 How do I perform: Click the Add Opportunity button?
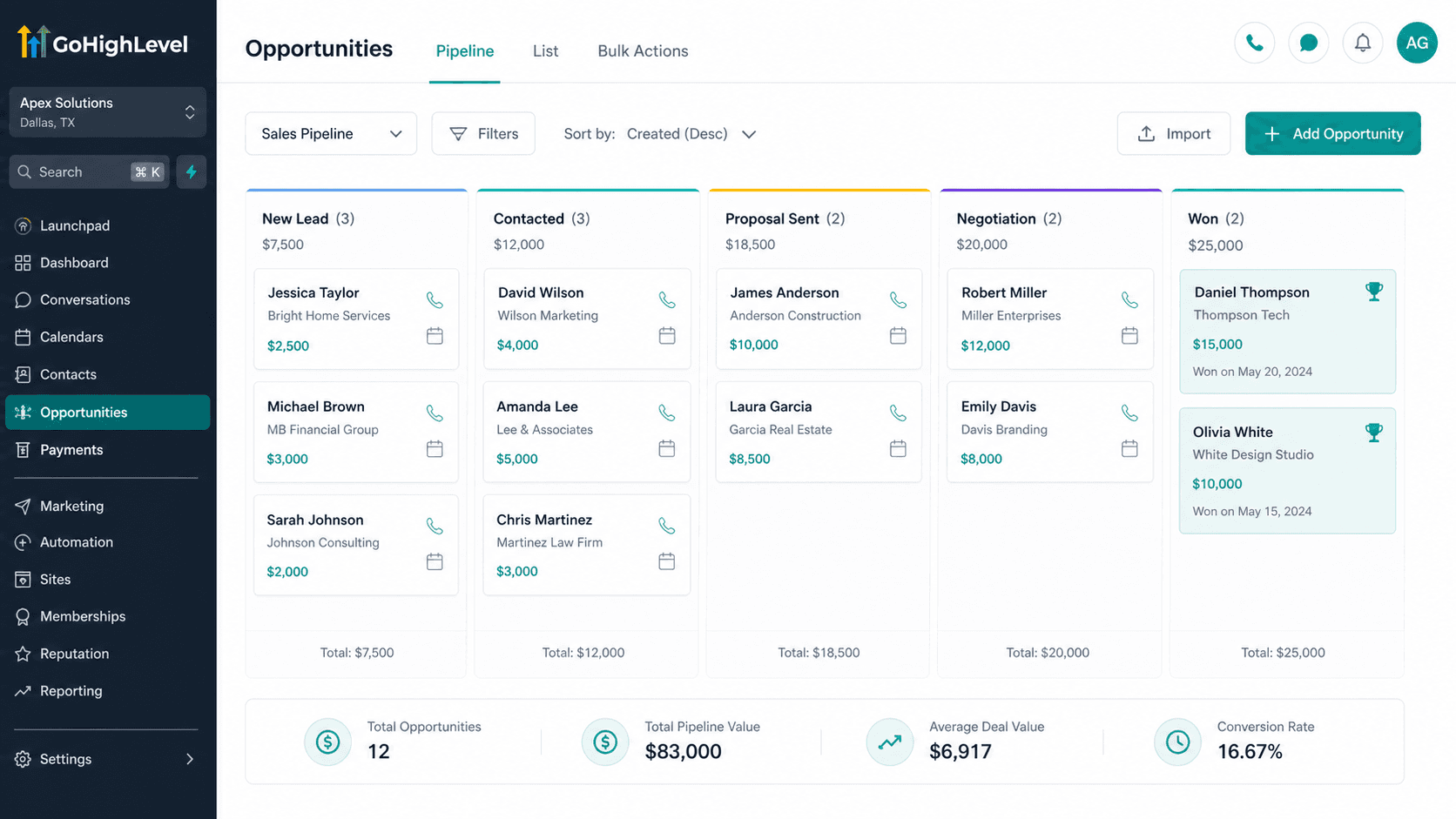tap(1332, 133)
